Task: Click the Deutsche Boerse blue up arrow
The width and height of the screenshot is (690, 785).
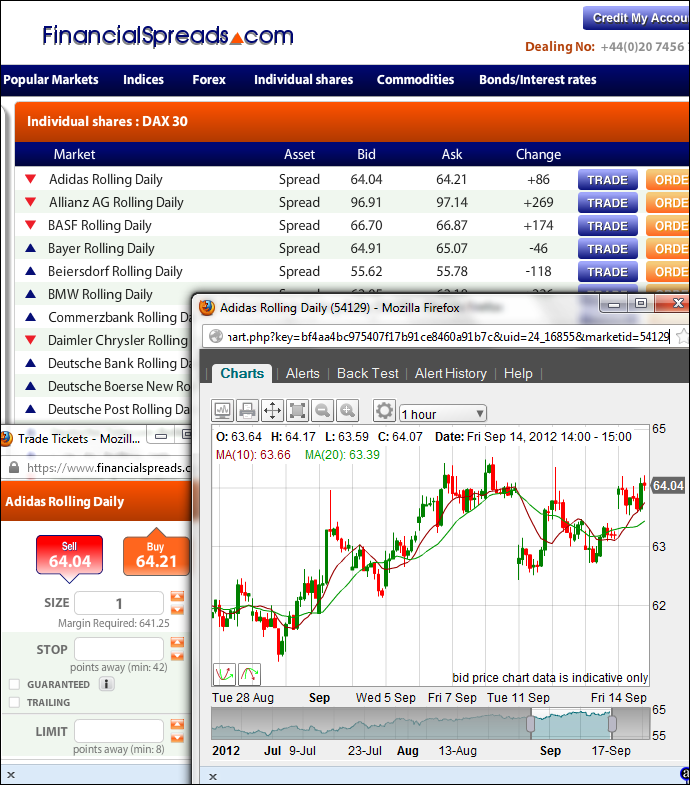Action: click(31, 386)
